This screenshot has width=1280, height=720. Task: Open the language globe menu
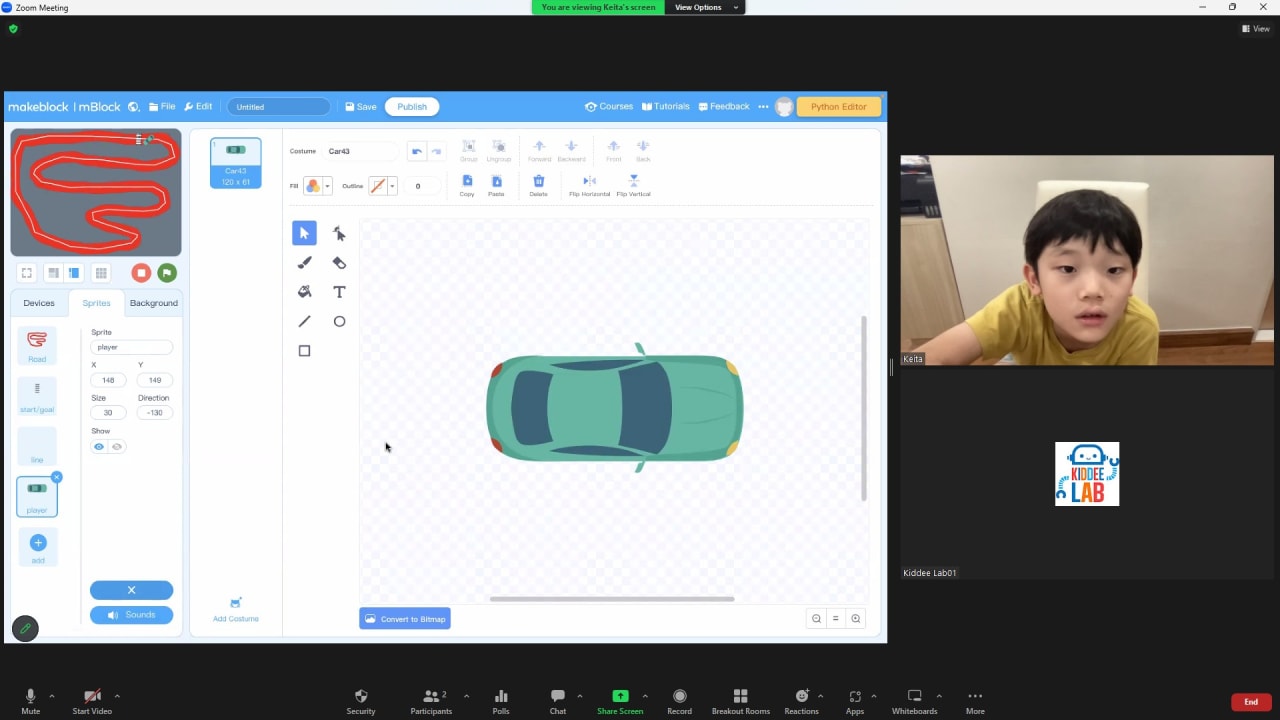pyautogui.click(x=133, y=107)
